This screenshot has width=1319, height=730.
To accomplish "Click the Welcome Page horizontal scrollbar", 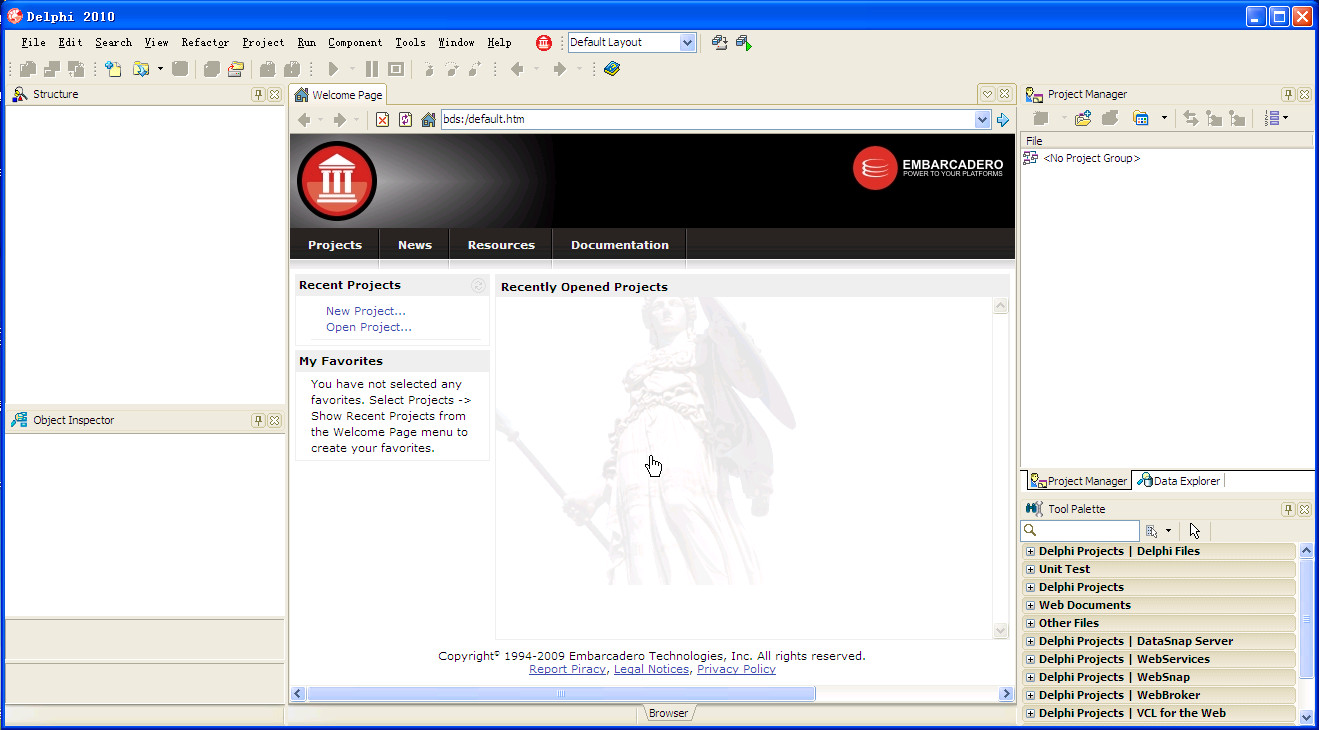I will pos(560,693).
